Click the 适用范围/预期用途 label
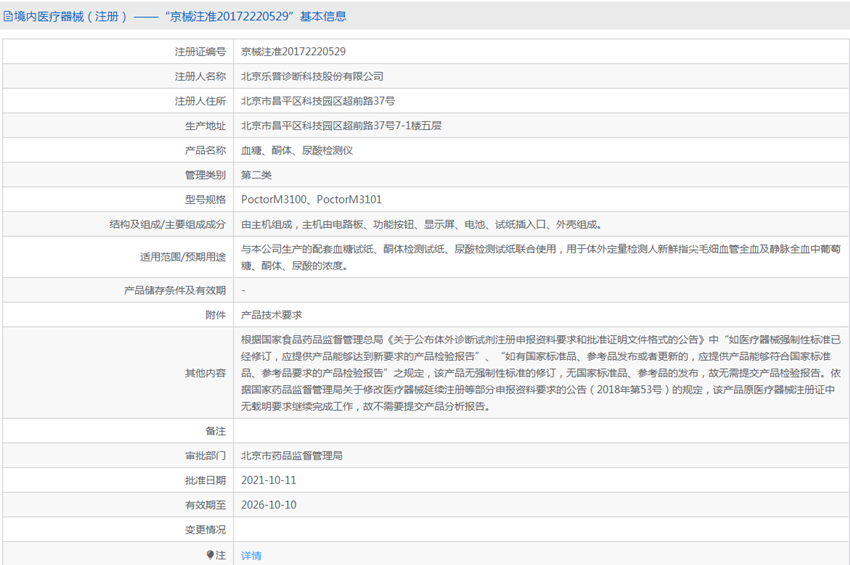 pyautogui.click(x=183, y=257)
